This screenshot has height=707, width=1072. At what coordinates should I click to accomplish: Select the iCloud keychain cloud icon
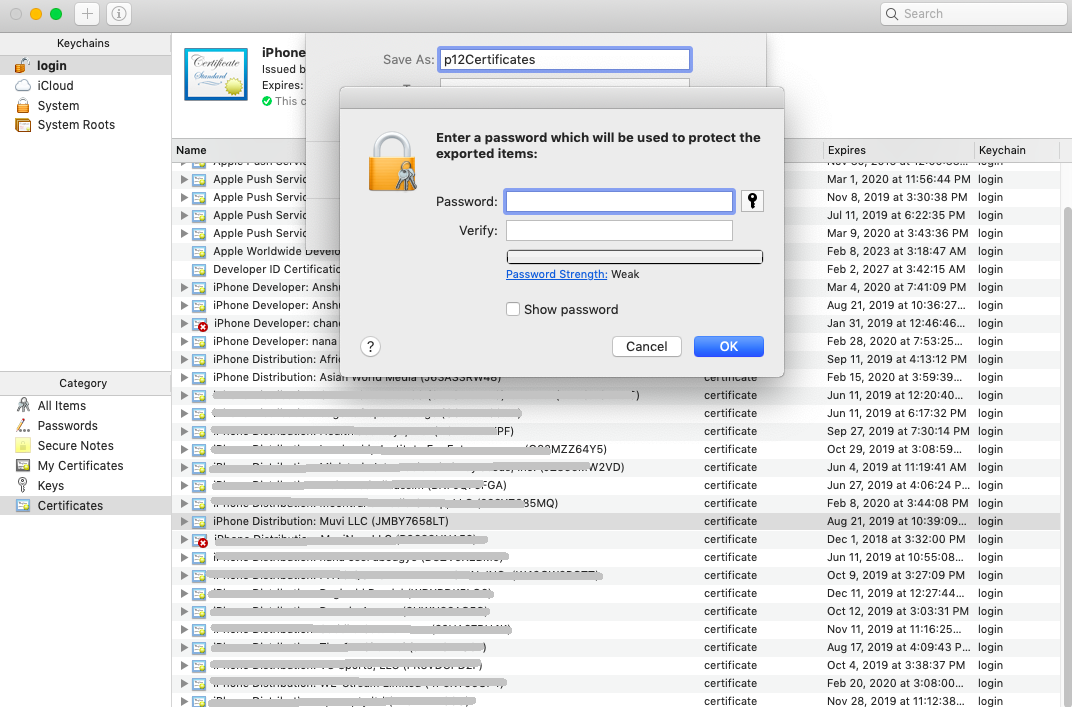23,85
